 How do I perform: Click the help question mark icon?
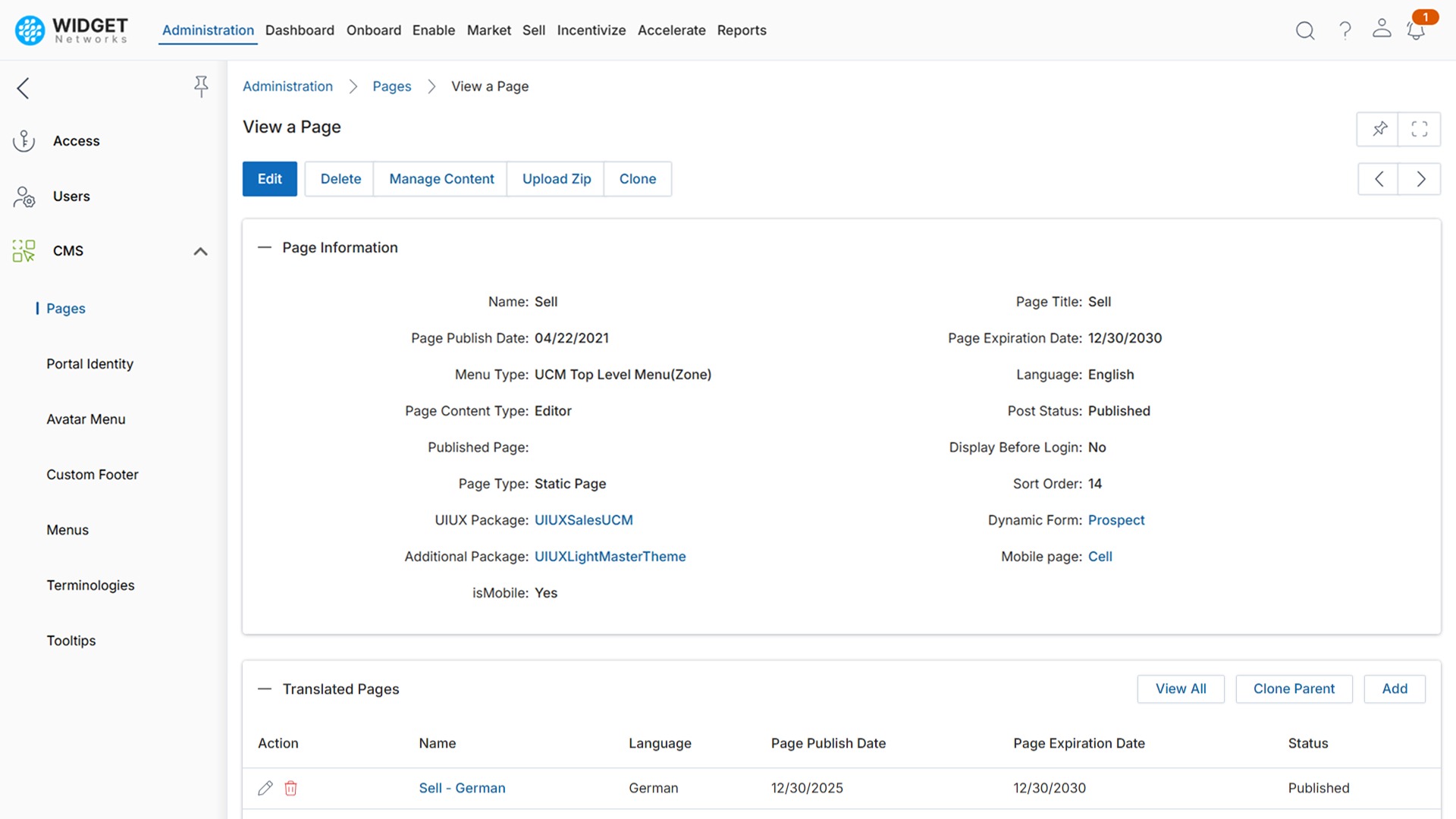[x=1345, y=30]
